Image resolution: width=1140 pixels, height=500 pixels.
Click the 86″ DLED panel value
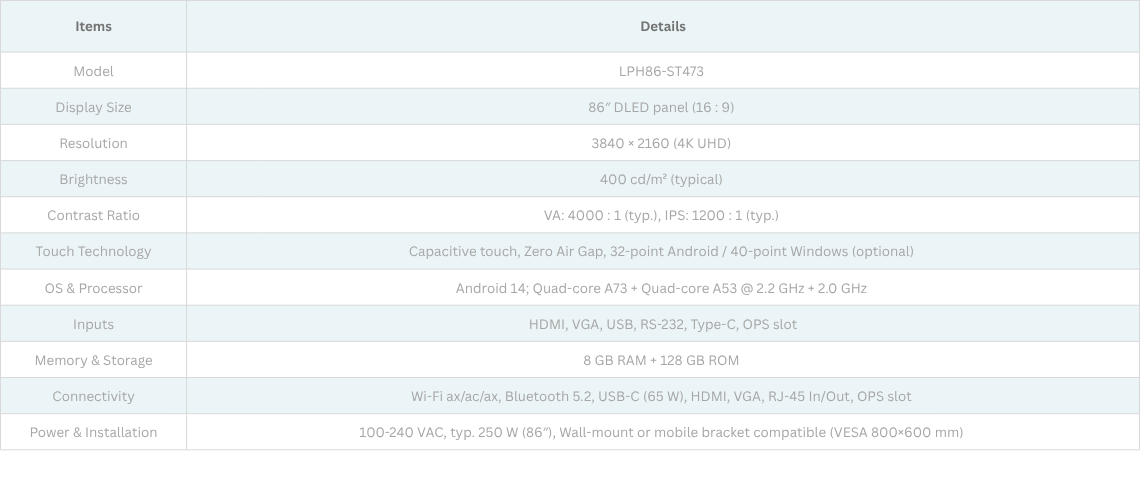[662, 107]
